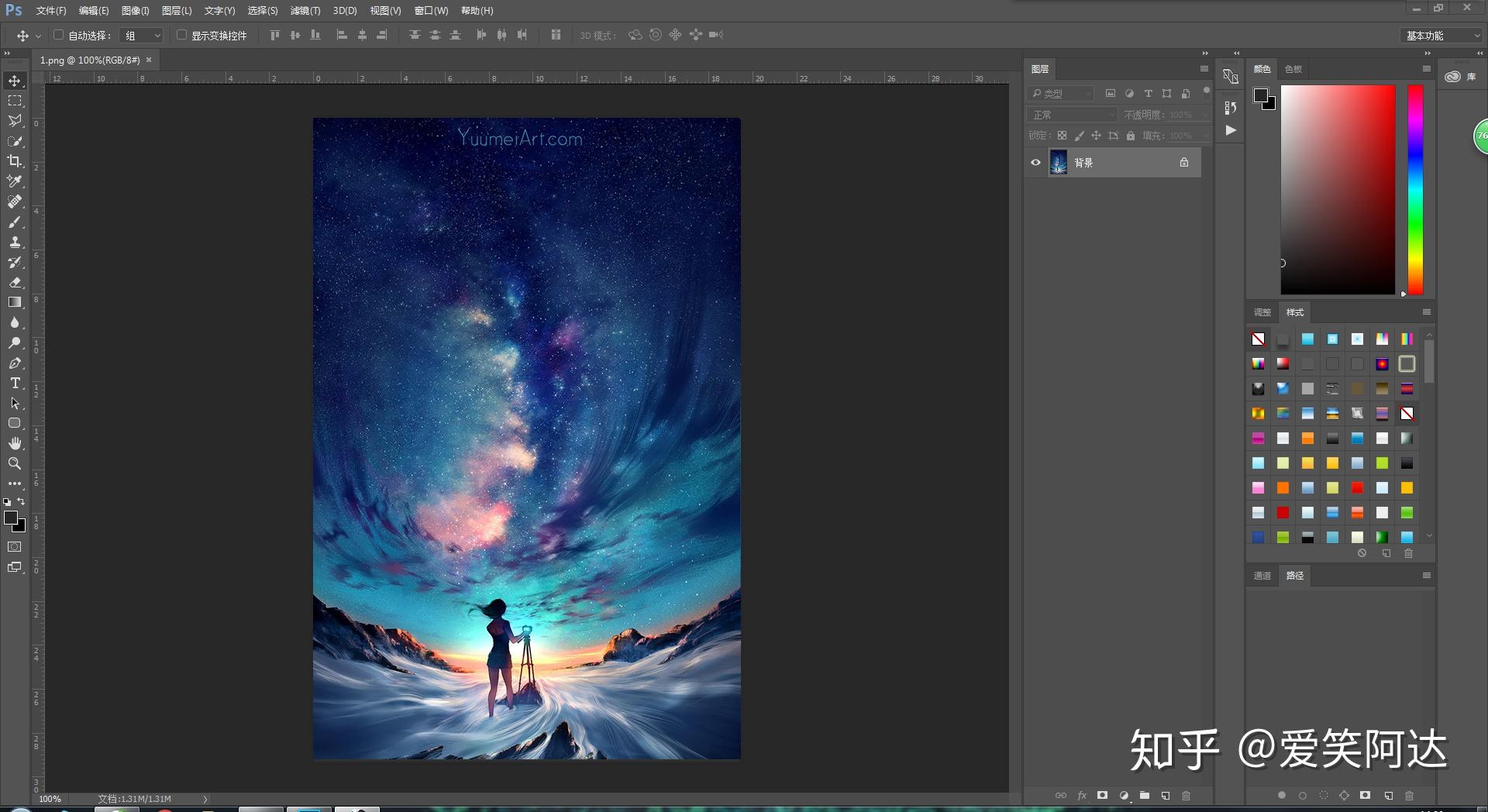Switch to the 通道 tab
1488x812 pixels.
[1262, 576]
